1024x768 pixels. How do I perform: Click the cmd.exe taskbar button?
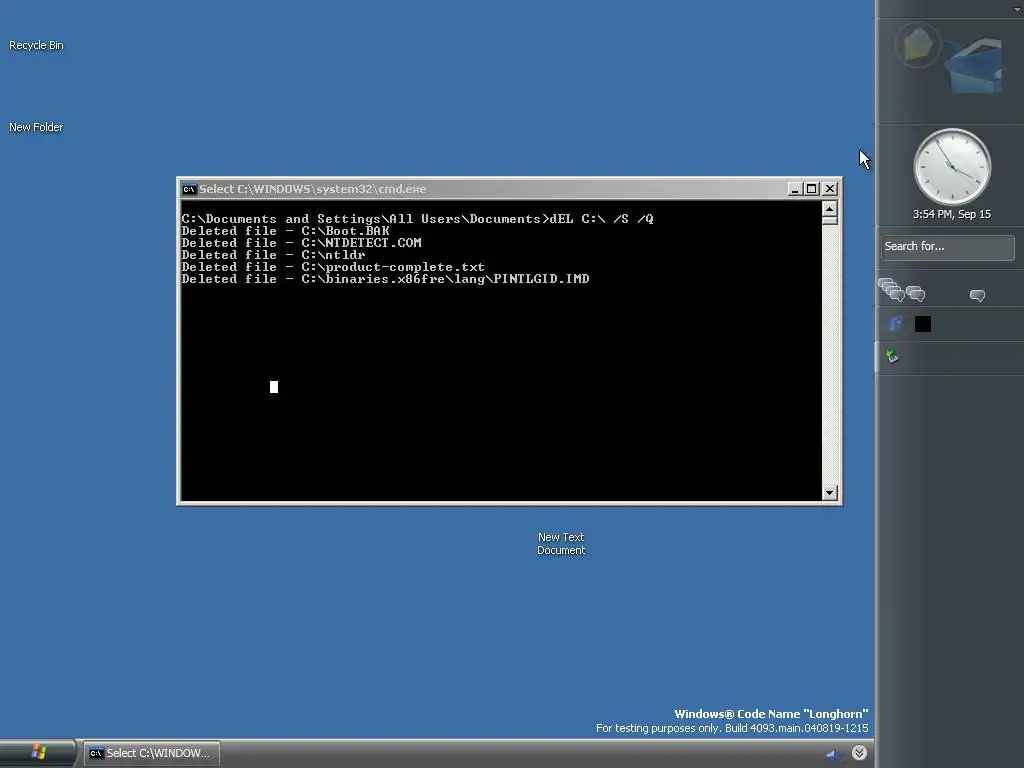(x=152, y=753)
